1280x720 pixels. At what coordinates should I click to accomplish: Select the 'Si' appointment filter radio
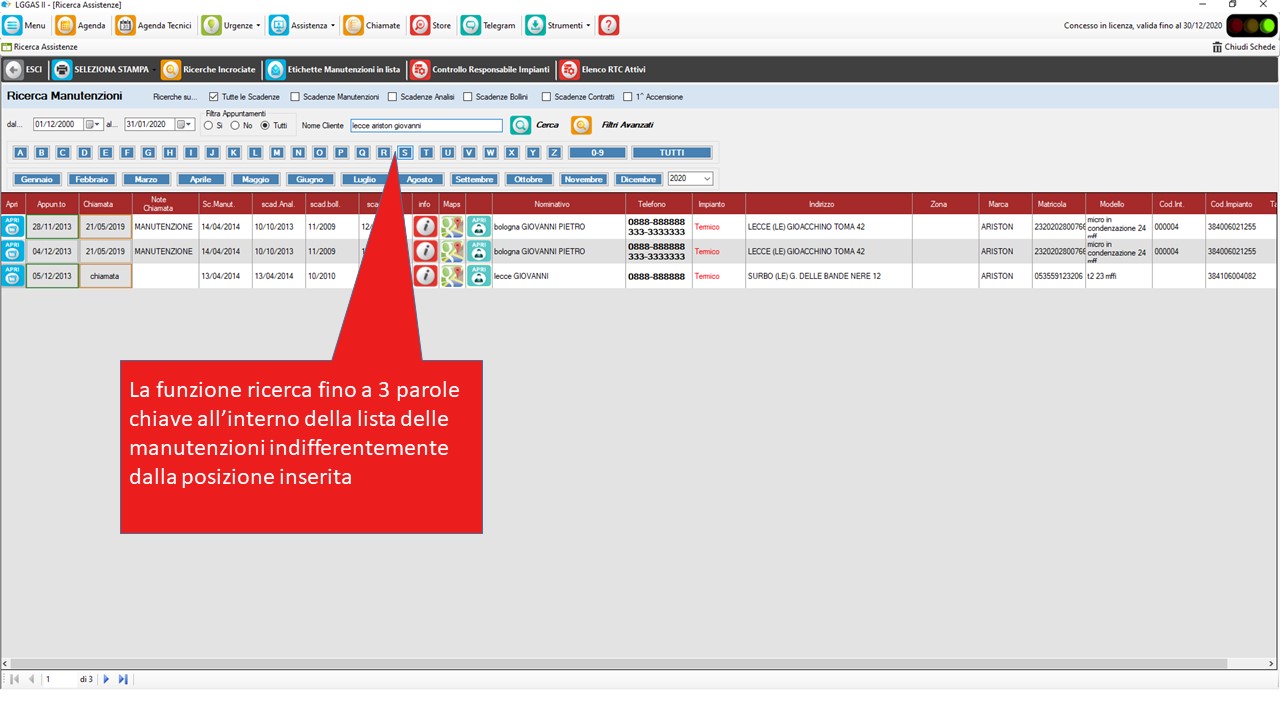point(207,126)
